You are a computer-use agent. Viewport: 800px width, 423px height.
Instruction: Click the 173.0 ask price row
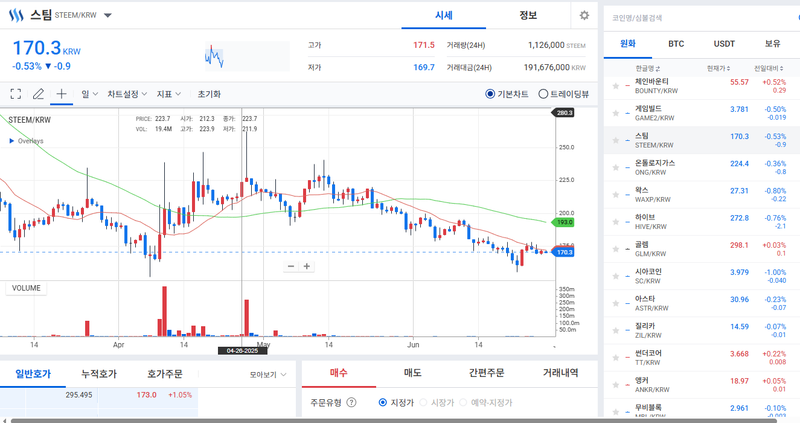[x=99, y=395]
